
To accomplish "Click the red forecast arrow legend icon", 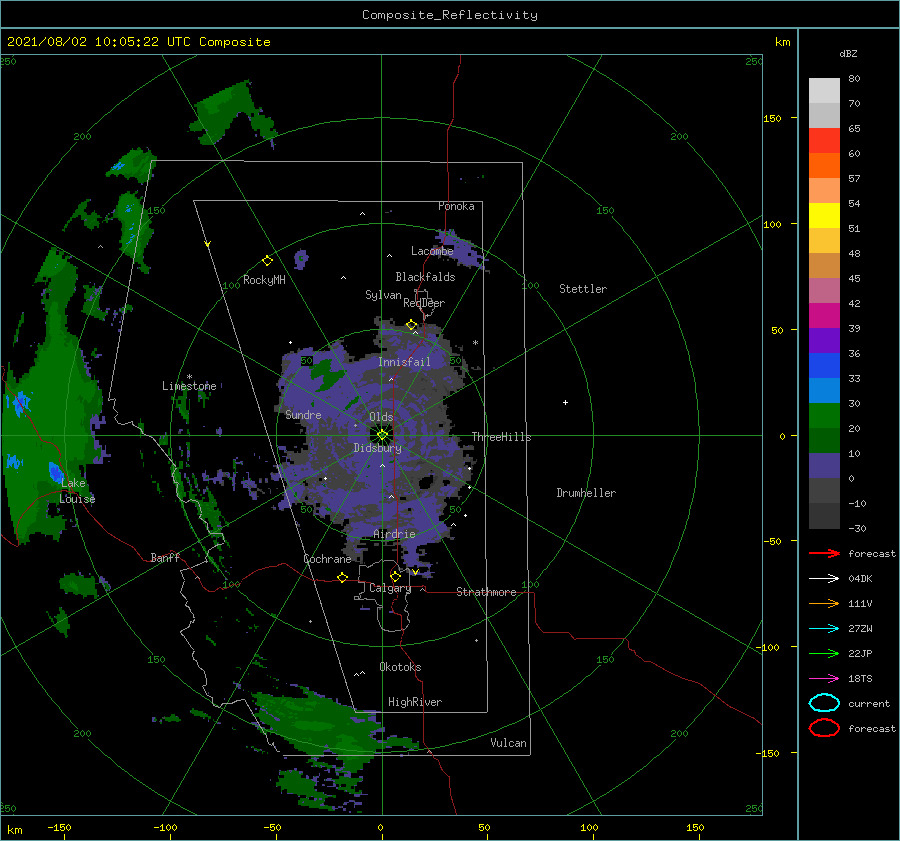I will (x=824, y=553).
